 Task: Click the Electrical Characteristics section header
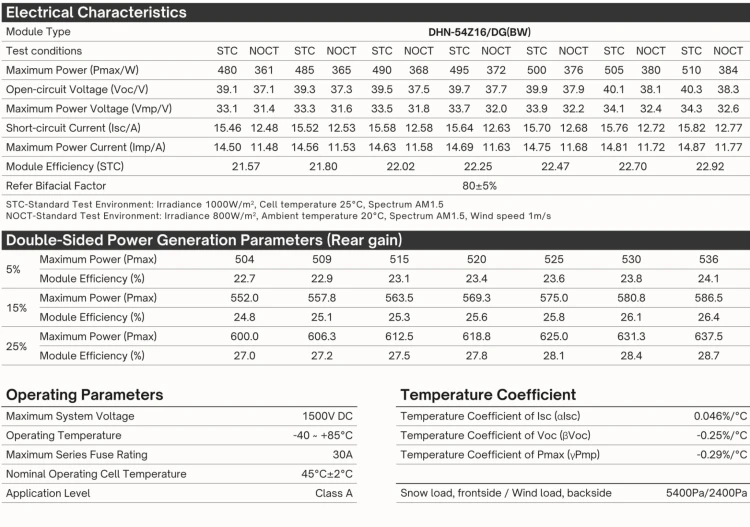pos(96,12)
